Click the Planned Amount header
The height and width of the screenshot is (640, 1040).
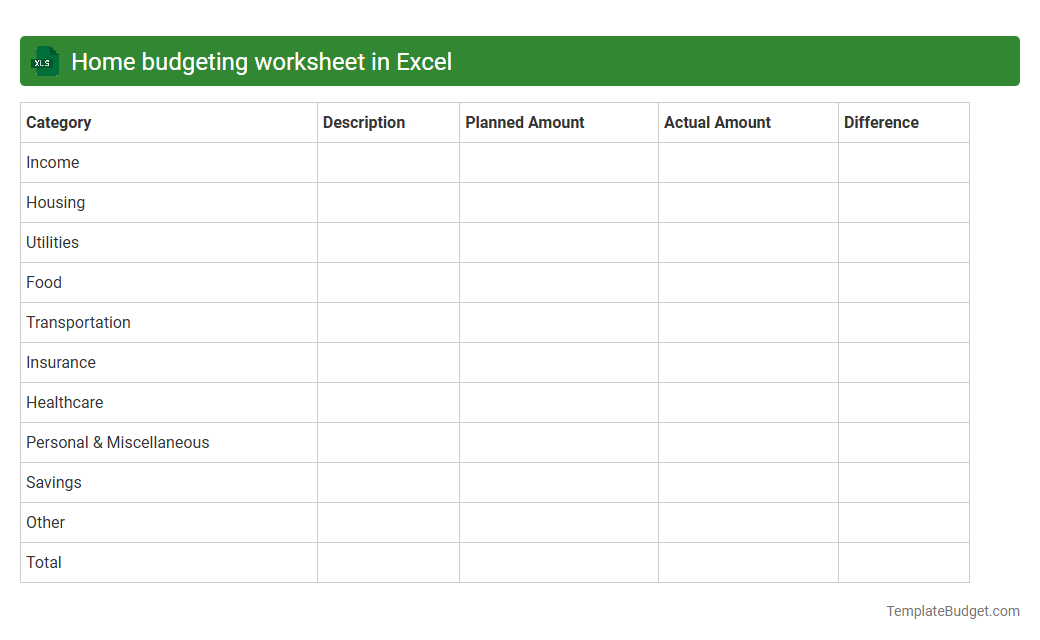coord(524,122)
